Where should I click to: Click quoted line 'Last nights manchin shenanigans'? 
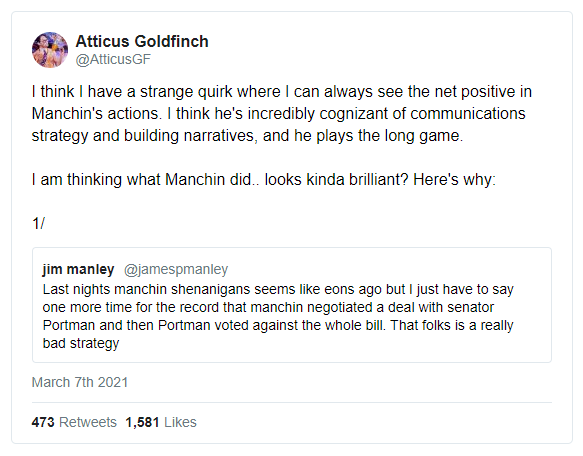pos(278,289)
